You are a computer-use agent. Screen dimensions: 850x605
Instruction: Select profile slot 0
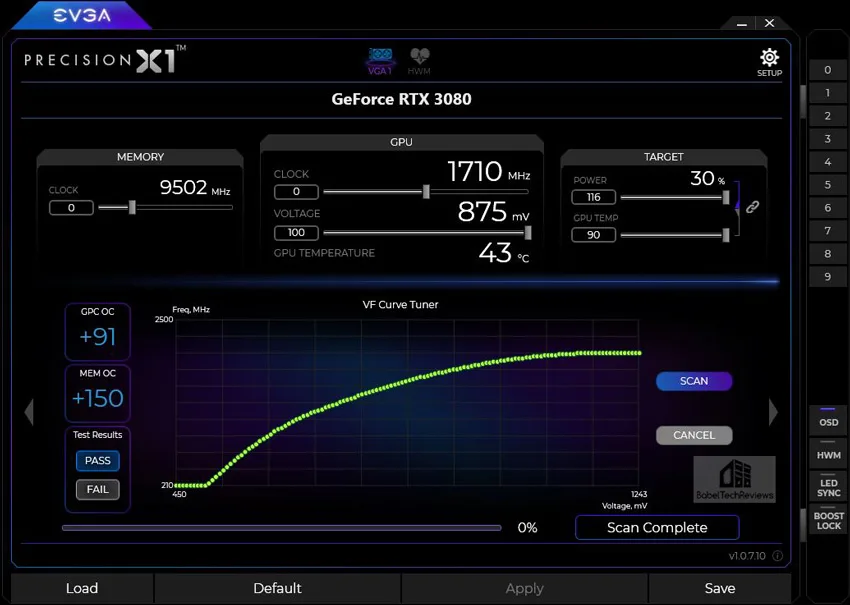(827, 70)
